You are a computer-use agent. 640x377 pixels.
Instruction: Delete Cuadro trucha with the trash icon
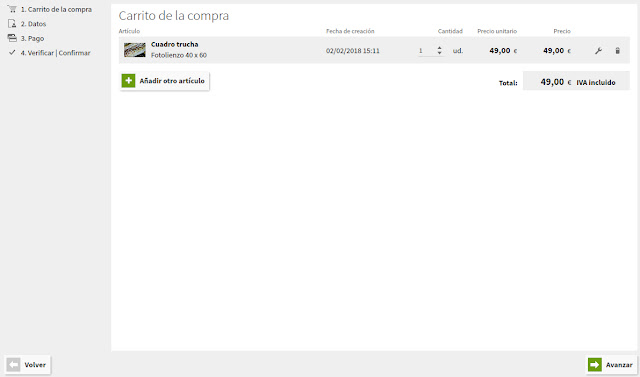[618, 51]
